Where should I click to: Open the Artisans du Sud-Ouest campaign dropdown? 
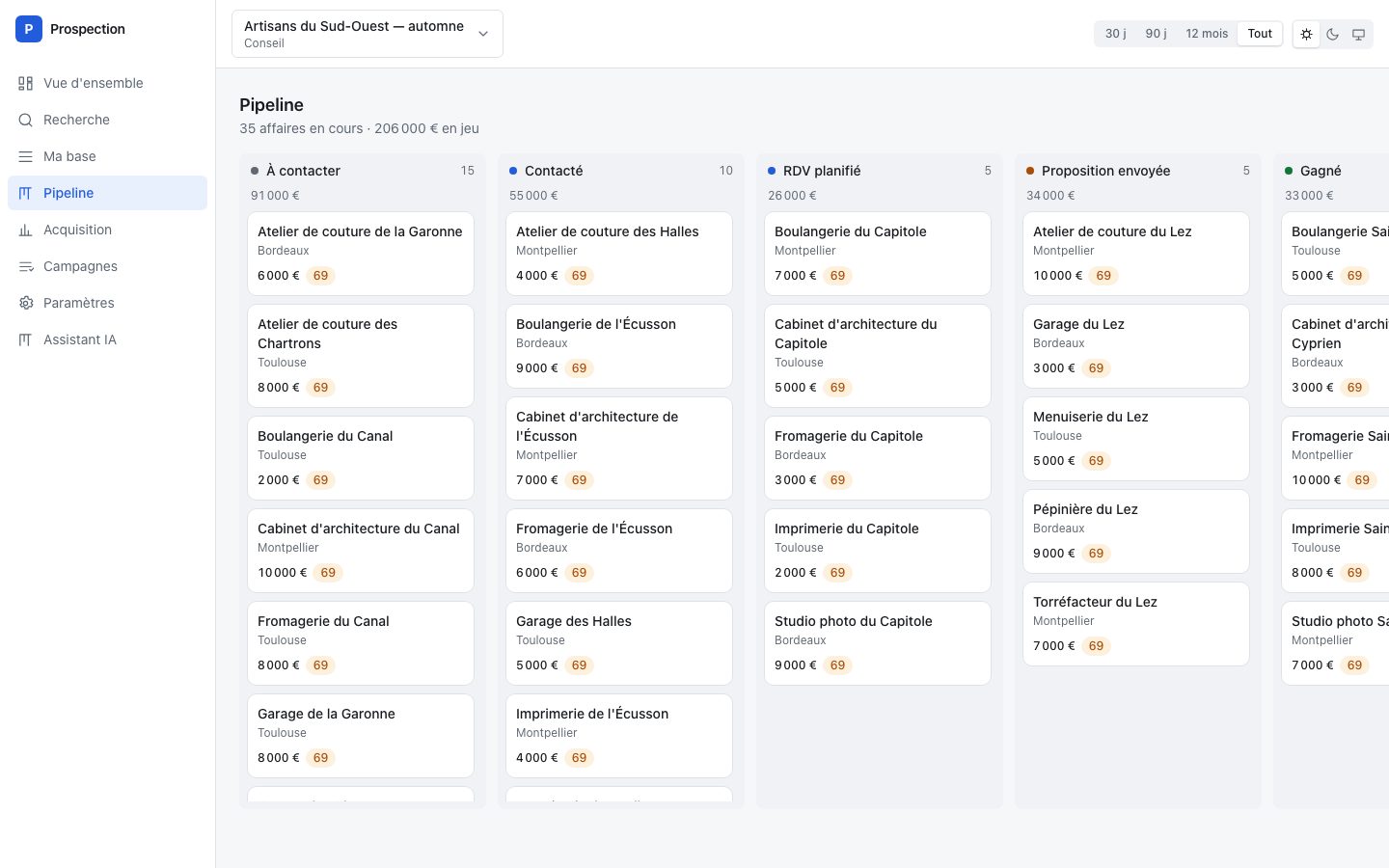[x=368, y=34]
